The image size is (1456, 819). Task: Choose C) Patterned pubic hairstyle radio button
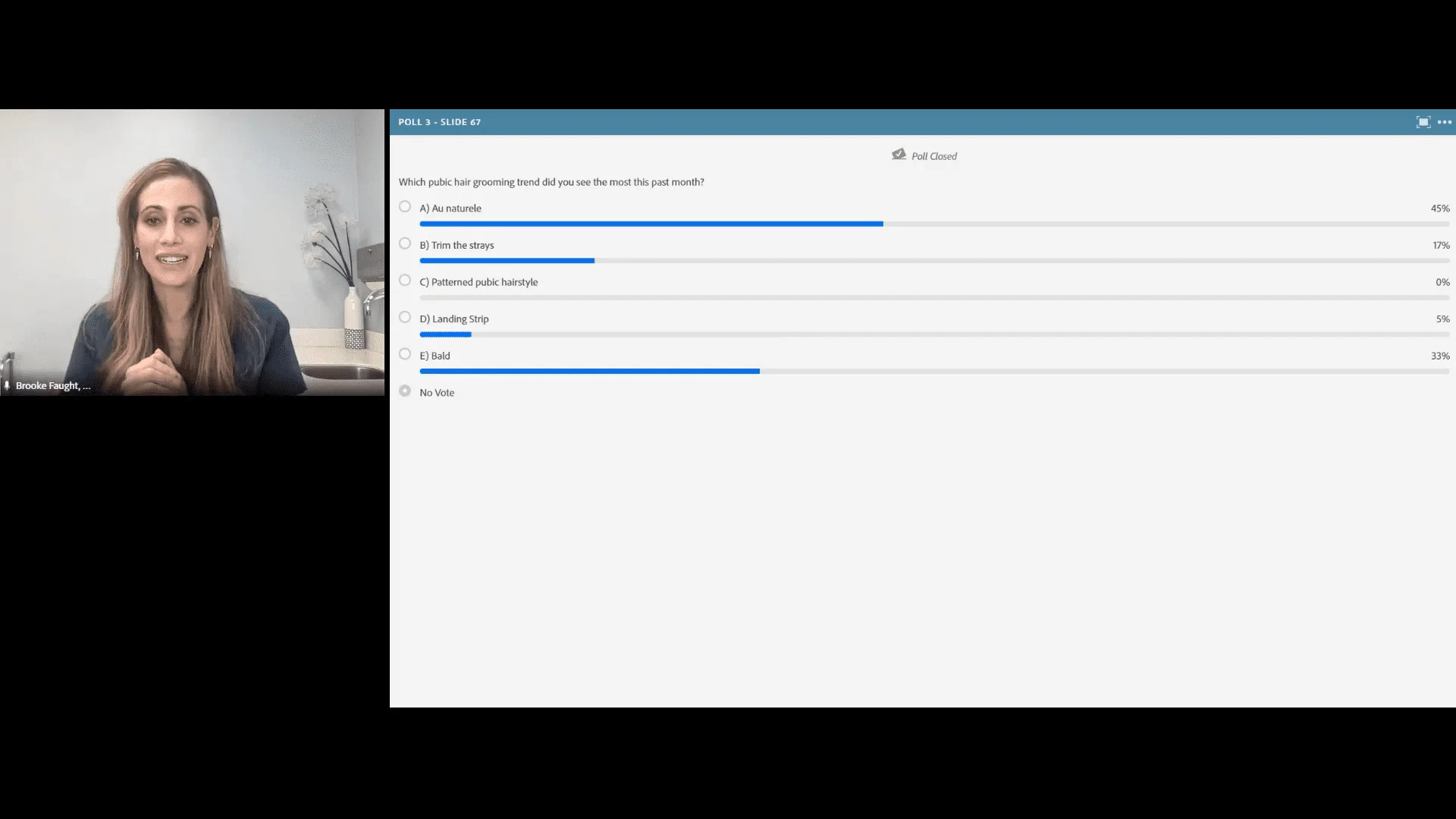pos(405,281)
